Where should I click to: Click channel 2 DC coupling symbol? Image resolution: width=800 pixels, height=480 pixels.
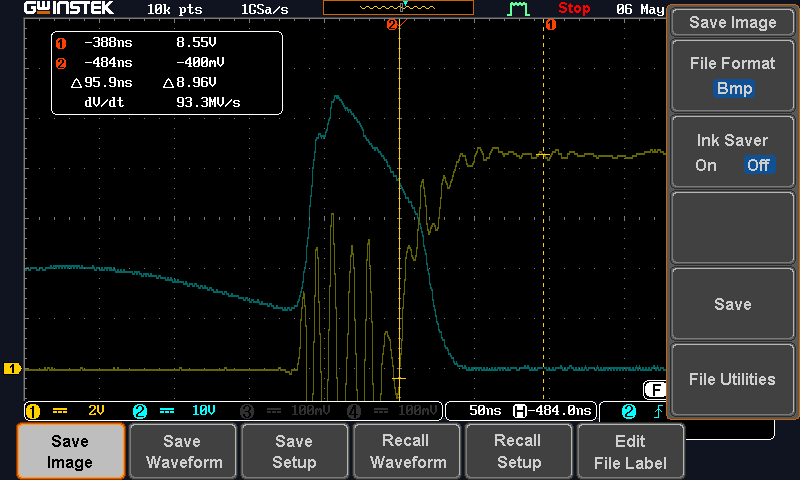coord(167,411)
